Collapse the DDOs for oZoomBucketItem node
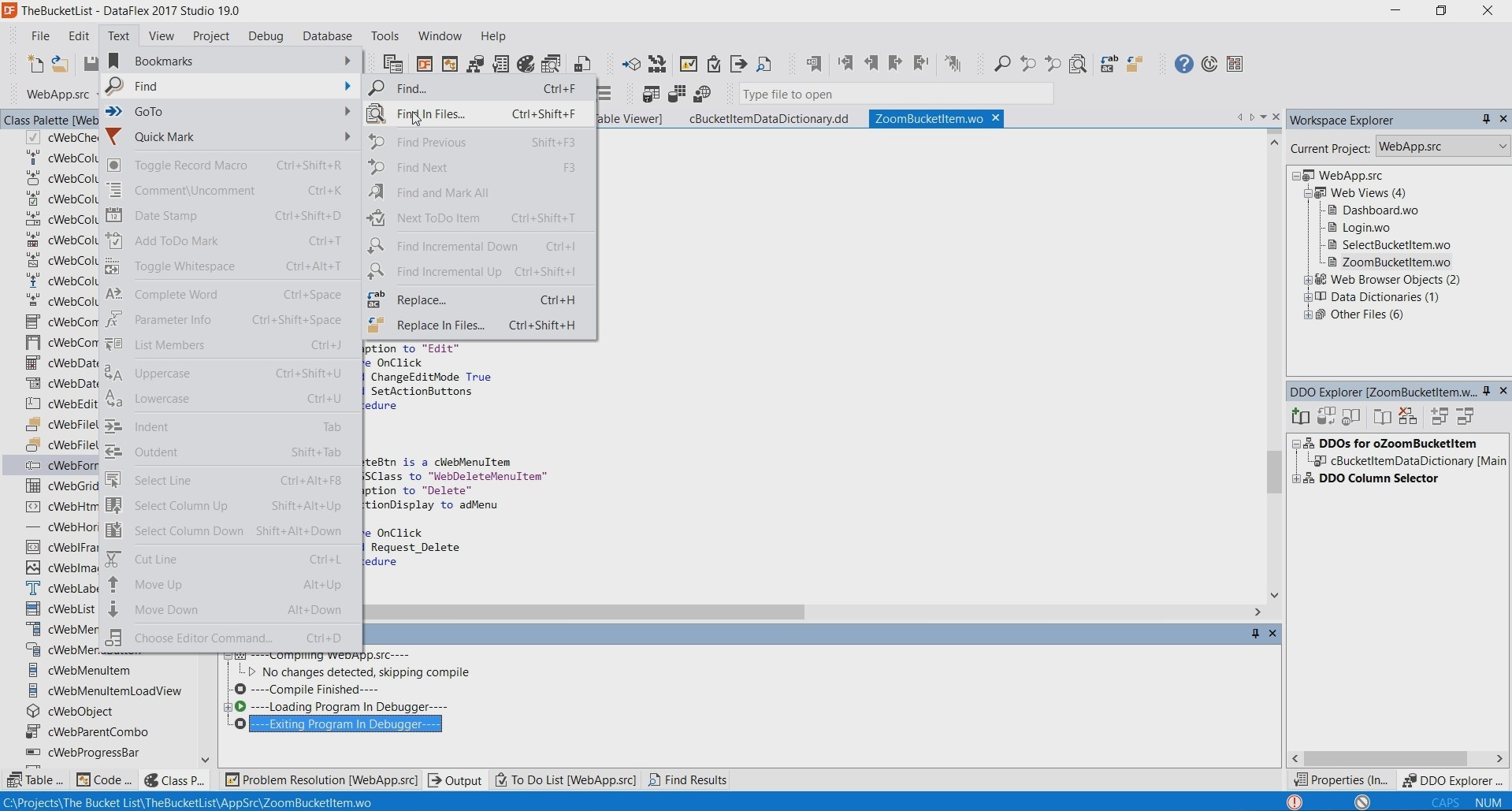 (x=1296, y=444)
